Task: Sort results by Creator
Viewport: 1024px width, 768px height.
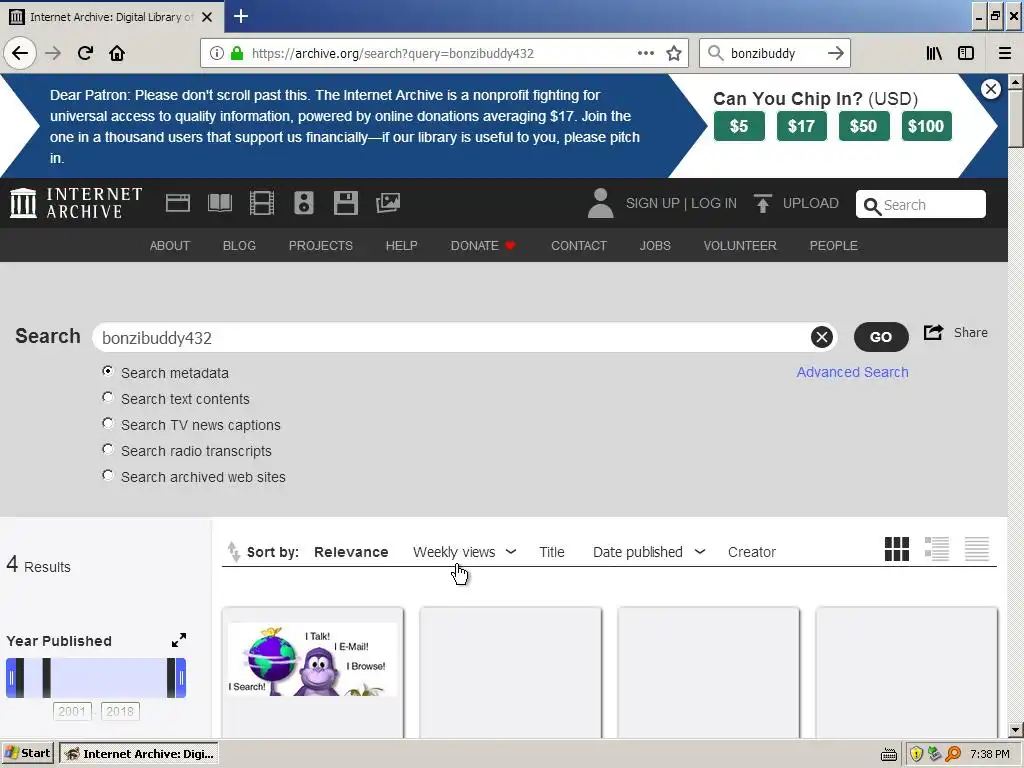Action: (x=752, y=552)
